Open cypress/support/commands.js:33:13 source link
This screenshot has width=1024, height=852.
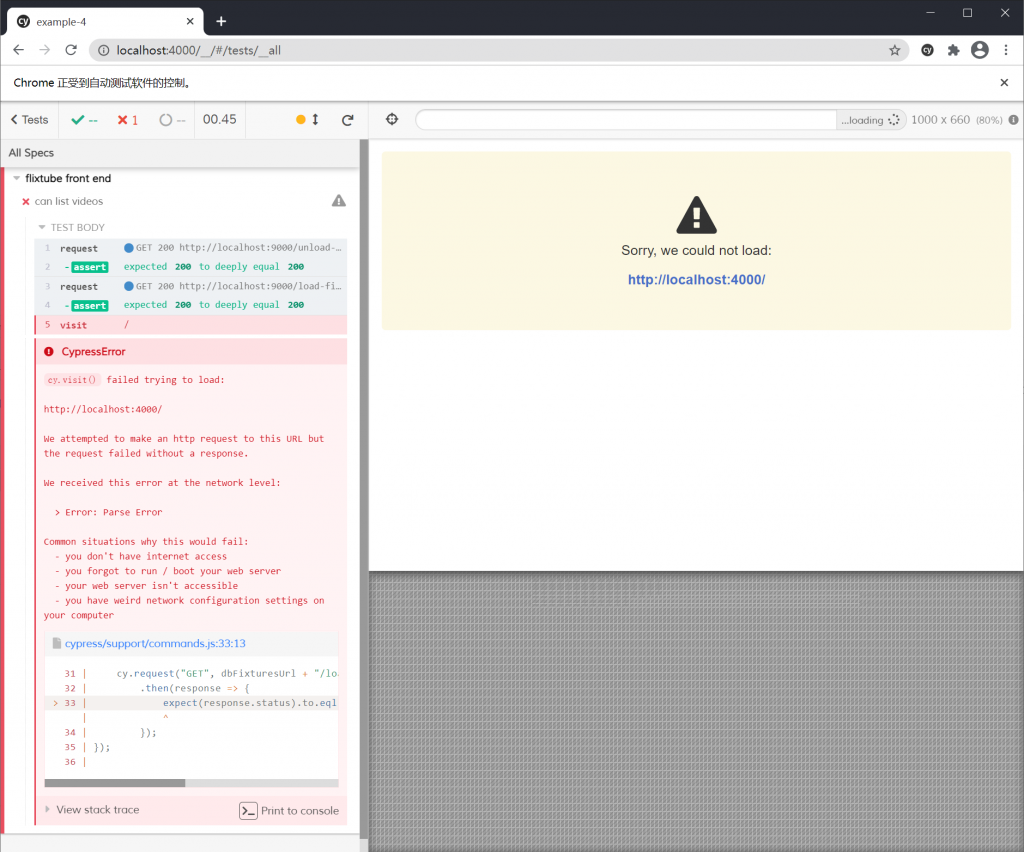pos(154,643)
